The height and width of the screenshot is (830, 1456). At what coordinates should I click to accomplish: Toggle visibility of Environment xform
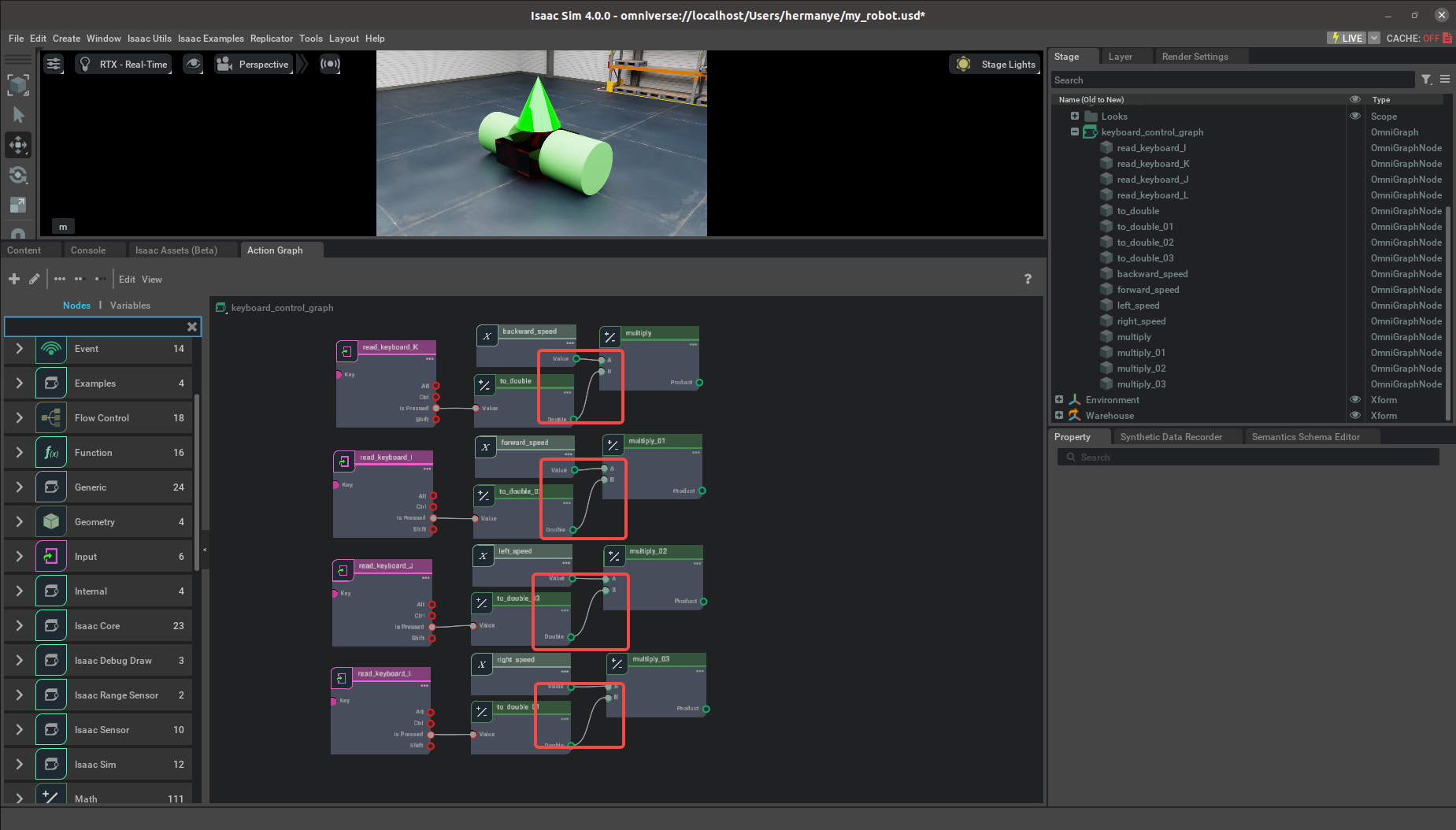pos(1355,399)
